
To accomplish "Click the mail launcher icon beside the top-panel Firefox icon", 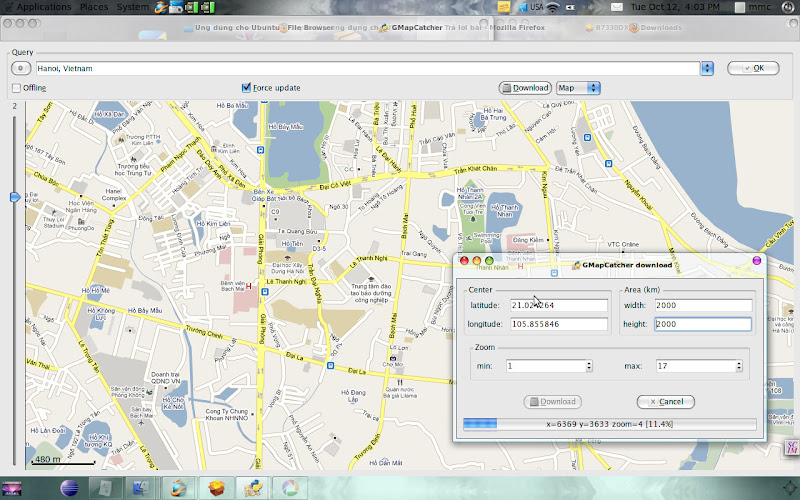I will point(176,7).
